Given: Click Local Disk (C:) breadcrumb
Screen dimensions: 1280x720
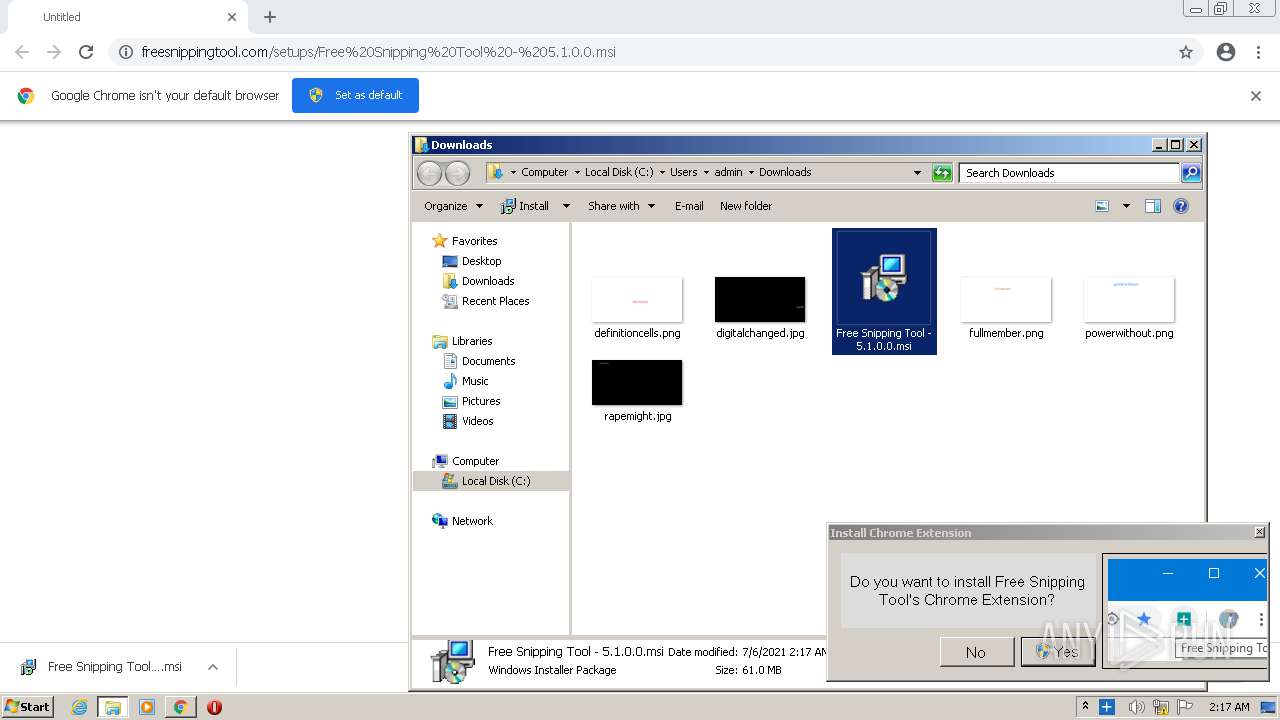Looking at the screenshot, I should pyautogui.click(x=619, y=172).
